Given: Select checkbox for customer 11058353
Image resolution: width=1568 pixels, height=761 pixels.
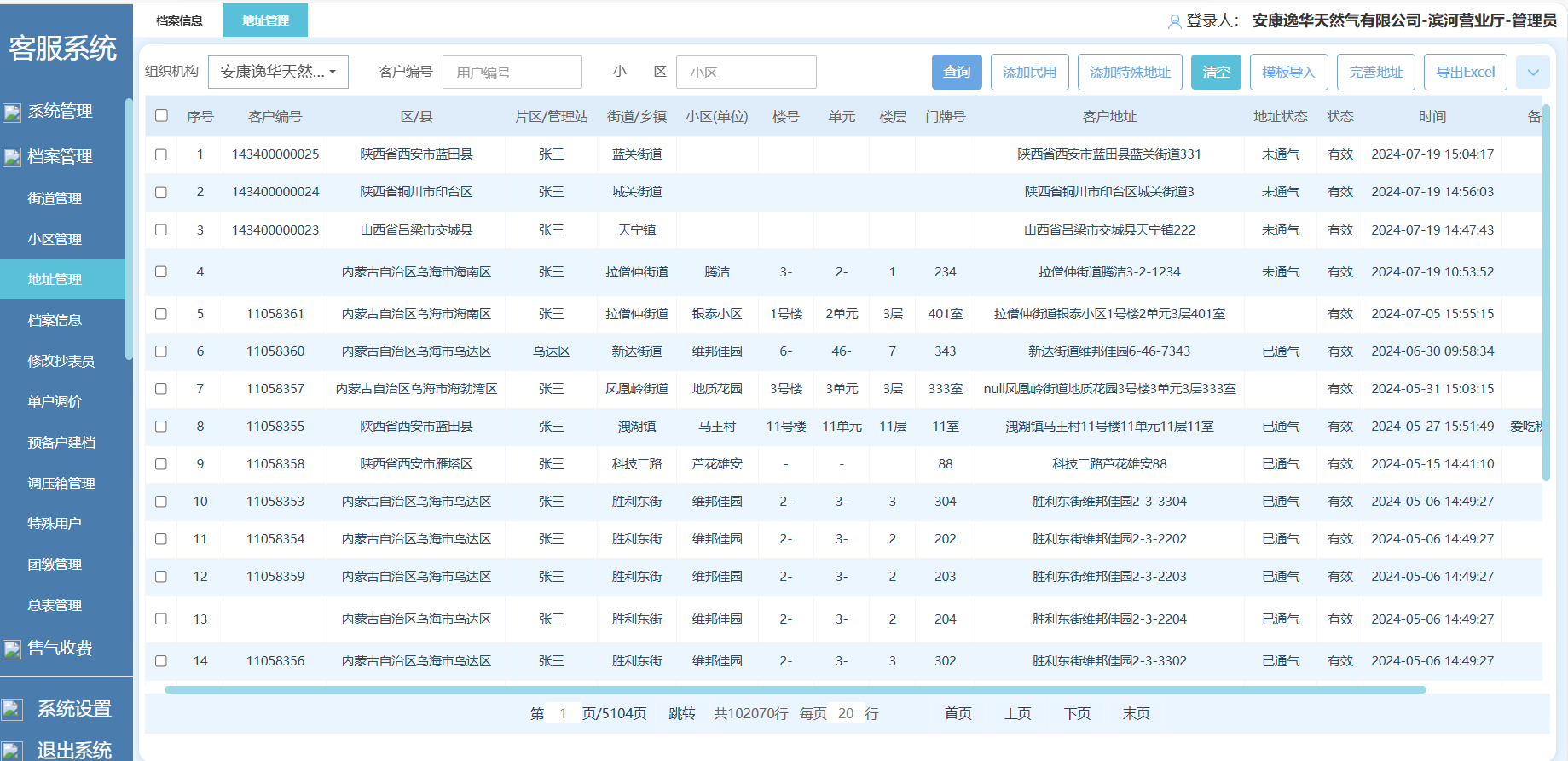Looking at the screenshot, I should point(161,502).
